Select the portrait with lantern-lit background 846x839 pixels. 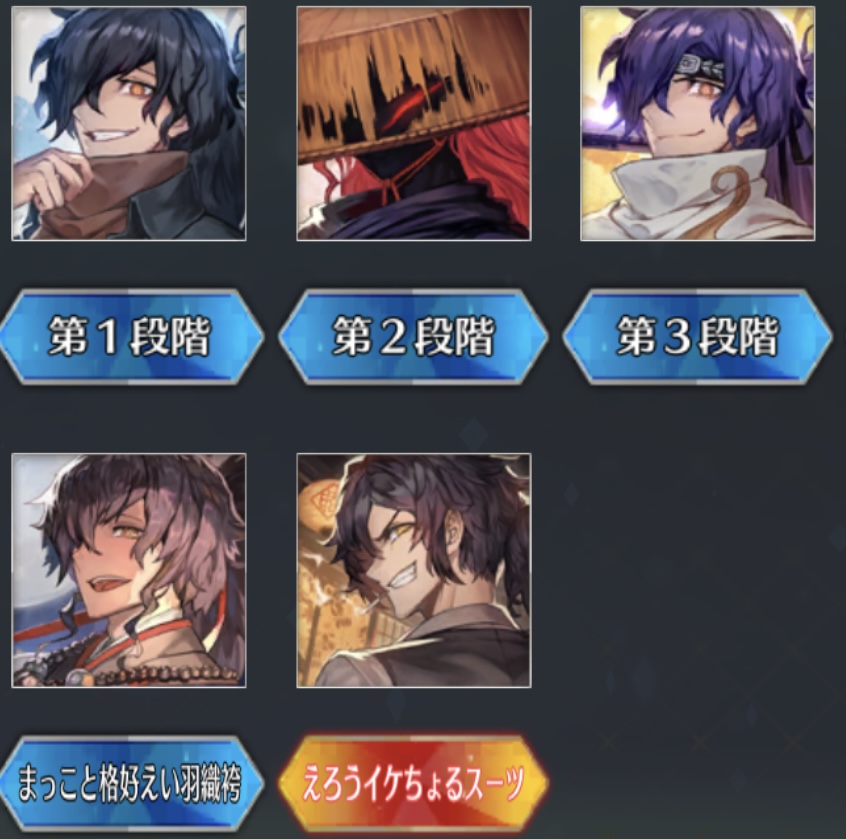(x=414, y=570)
